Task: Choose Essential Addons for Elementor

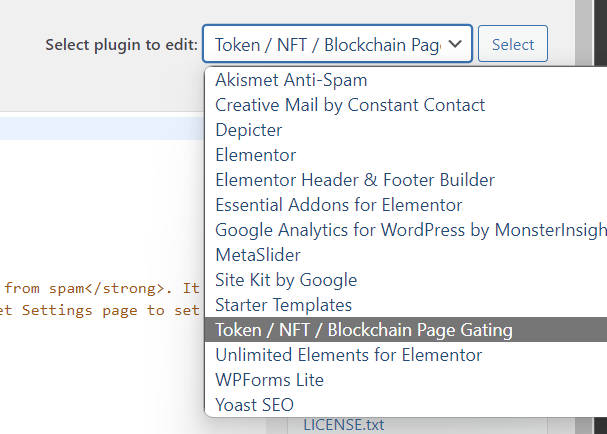Action: click(406, 205)
